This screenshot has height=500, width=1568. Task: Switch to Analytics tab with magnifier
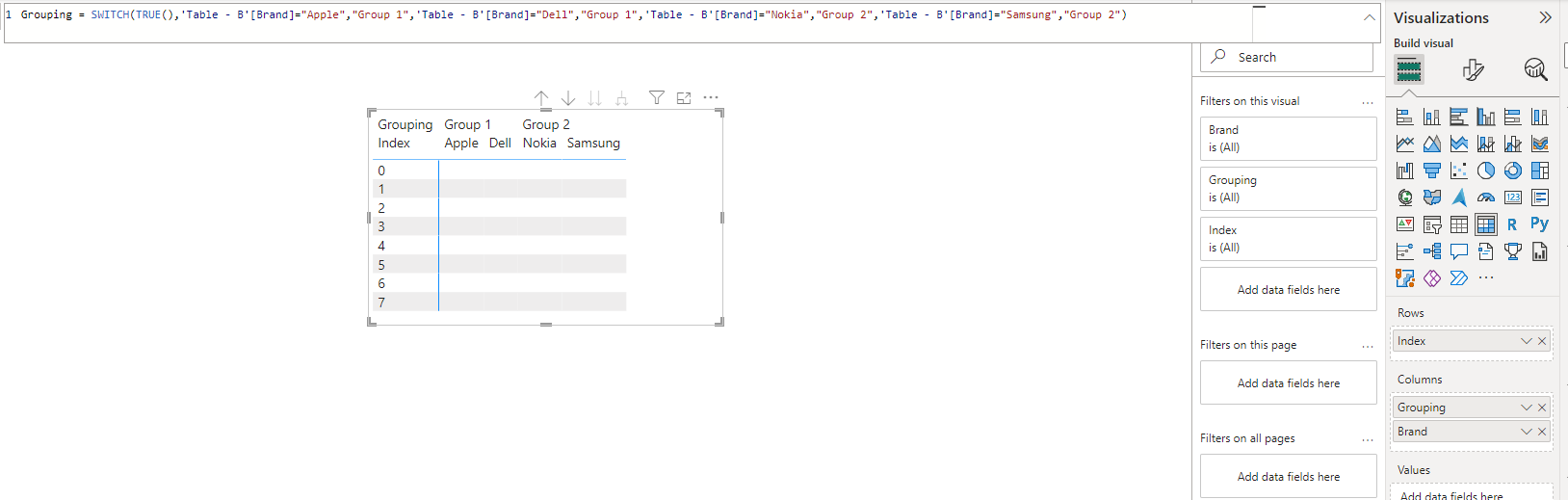[x=1535, y=69]
